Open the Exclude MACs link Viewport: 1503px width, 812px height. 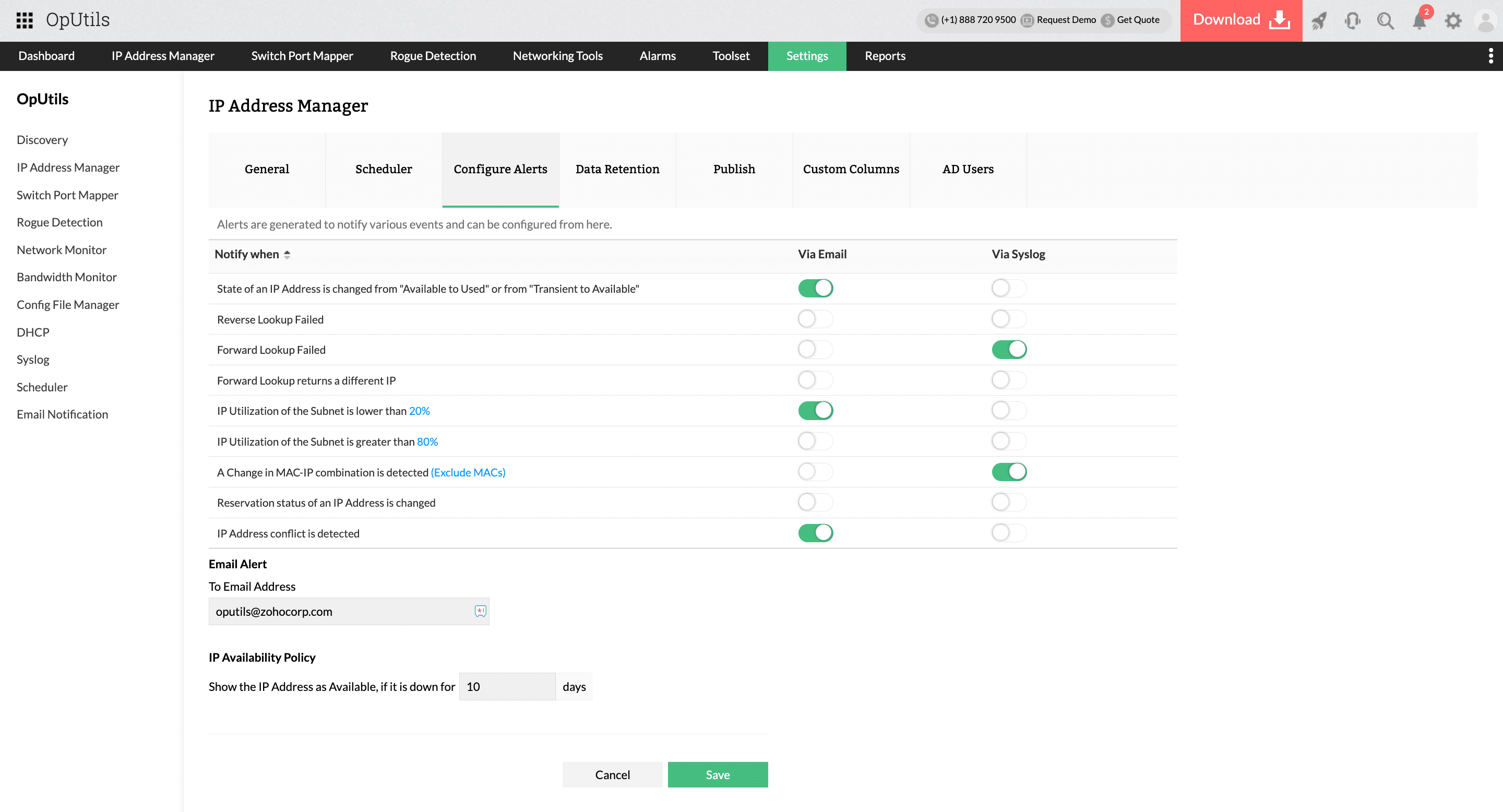click(468, 472)
